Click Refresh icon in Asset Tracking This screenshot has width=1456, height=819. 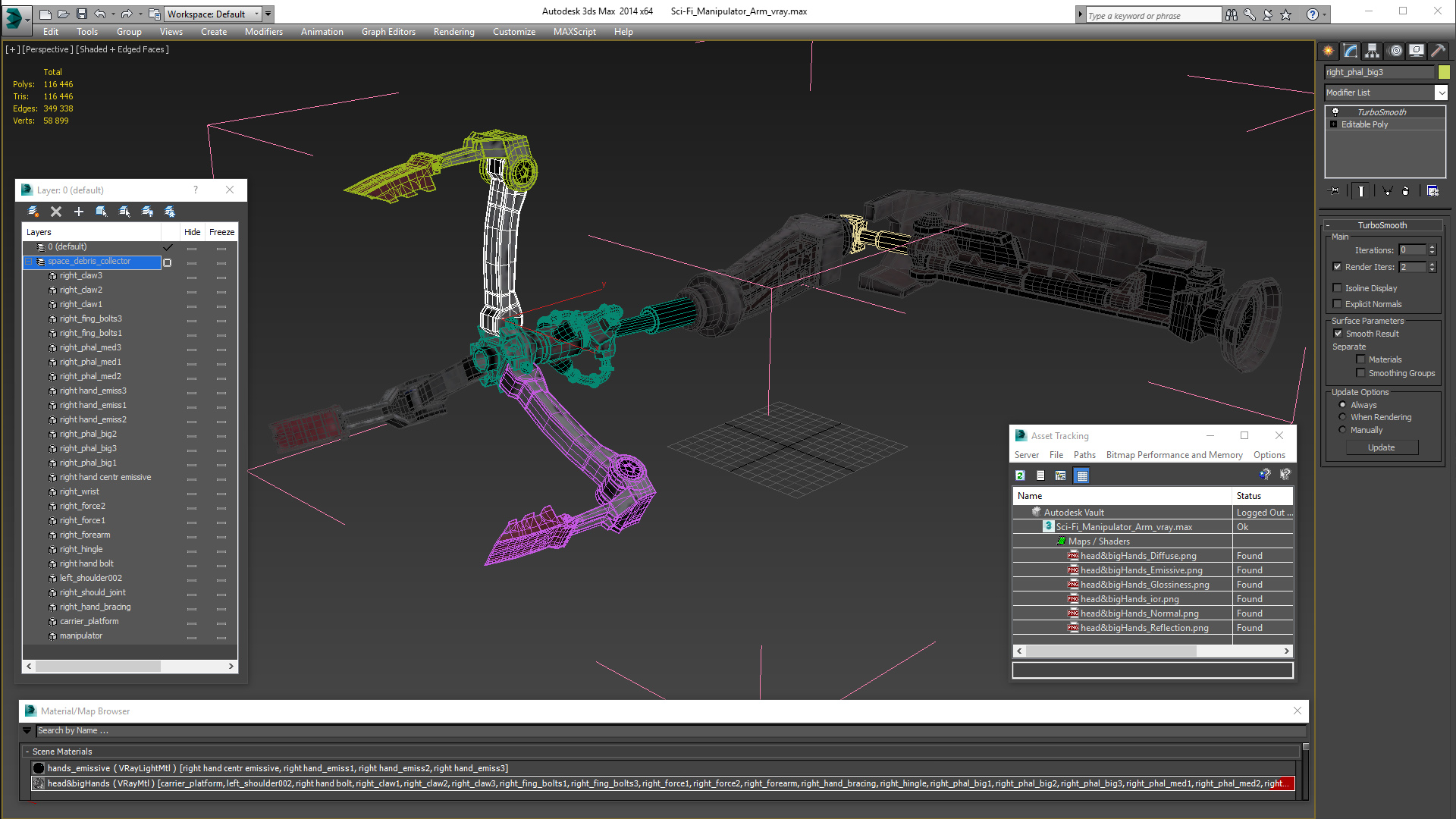coord(1021,475)
